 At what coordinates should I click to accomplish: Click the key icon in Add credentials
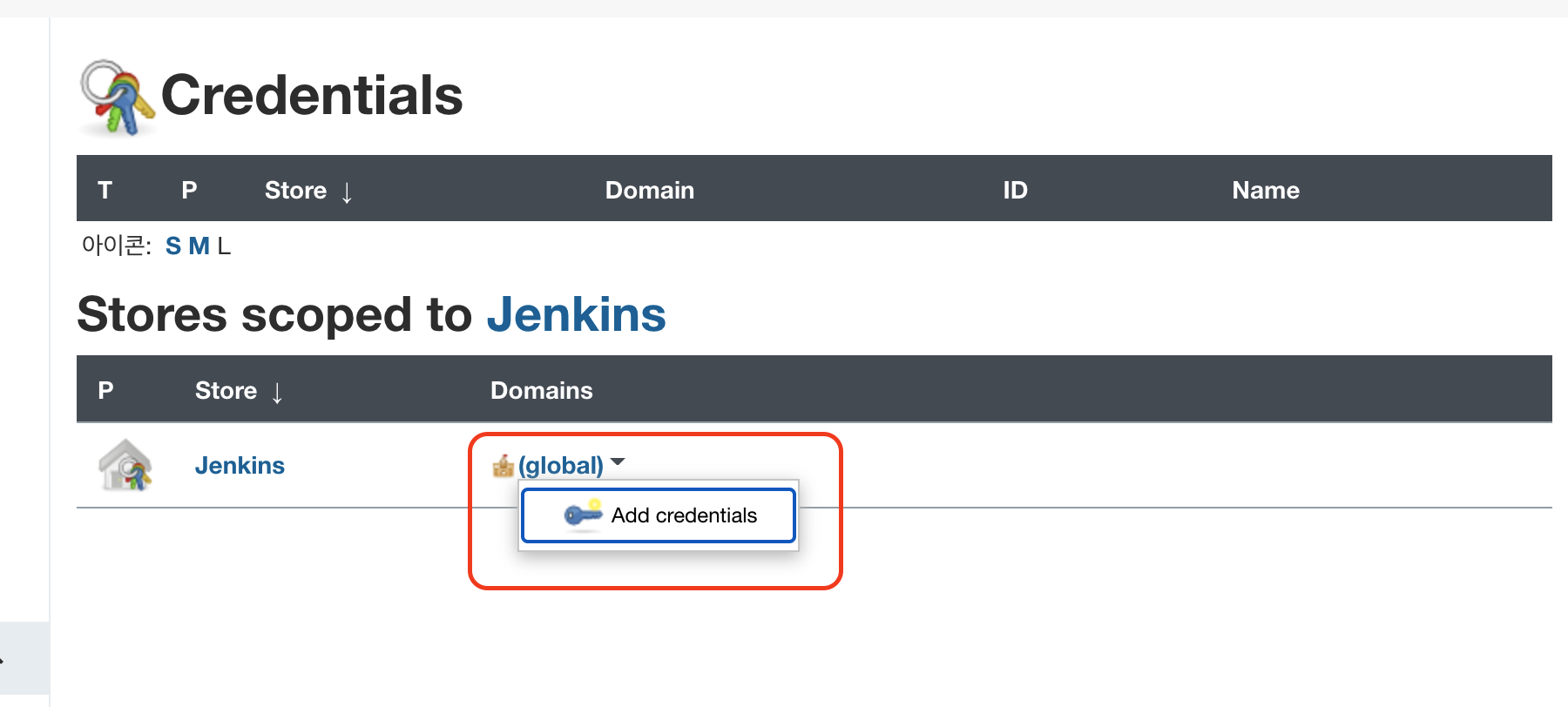[583, 515]
